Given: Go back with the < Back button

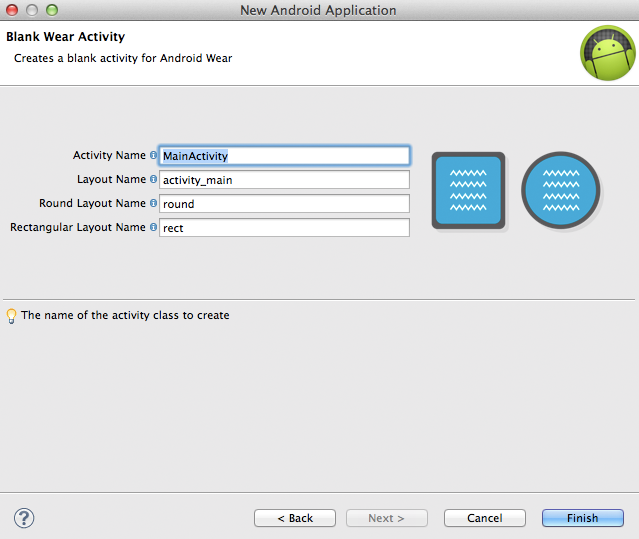Looking at the screenshot, I should click(295, 518).
